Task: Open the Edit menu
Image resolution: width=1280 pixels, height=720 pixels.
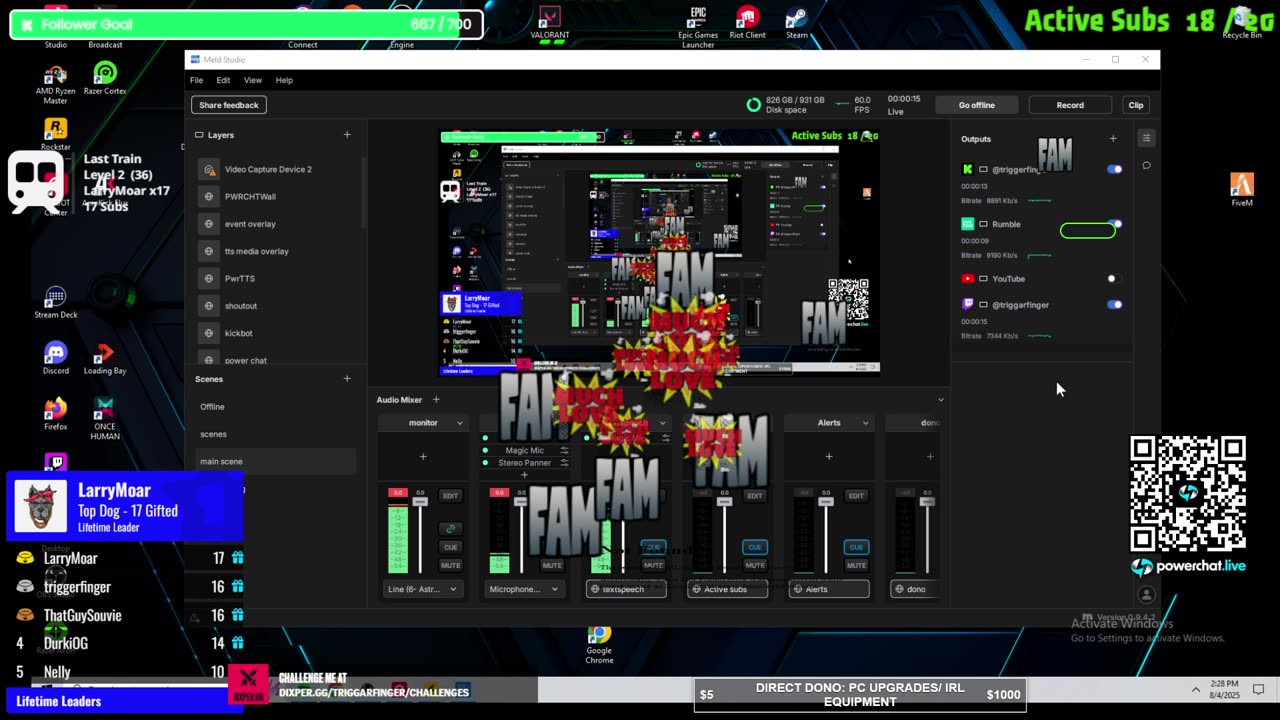Action: pyautogui.click(x=223, y=80)
